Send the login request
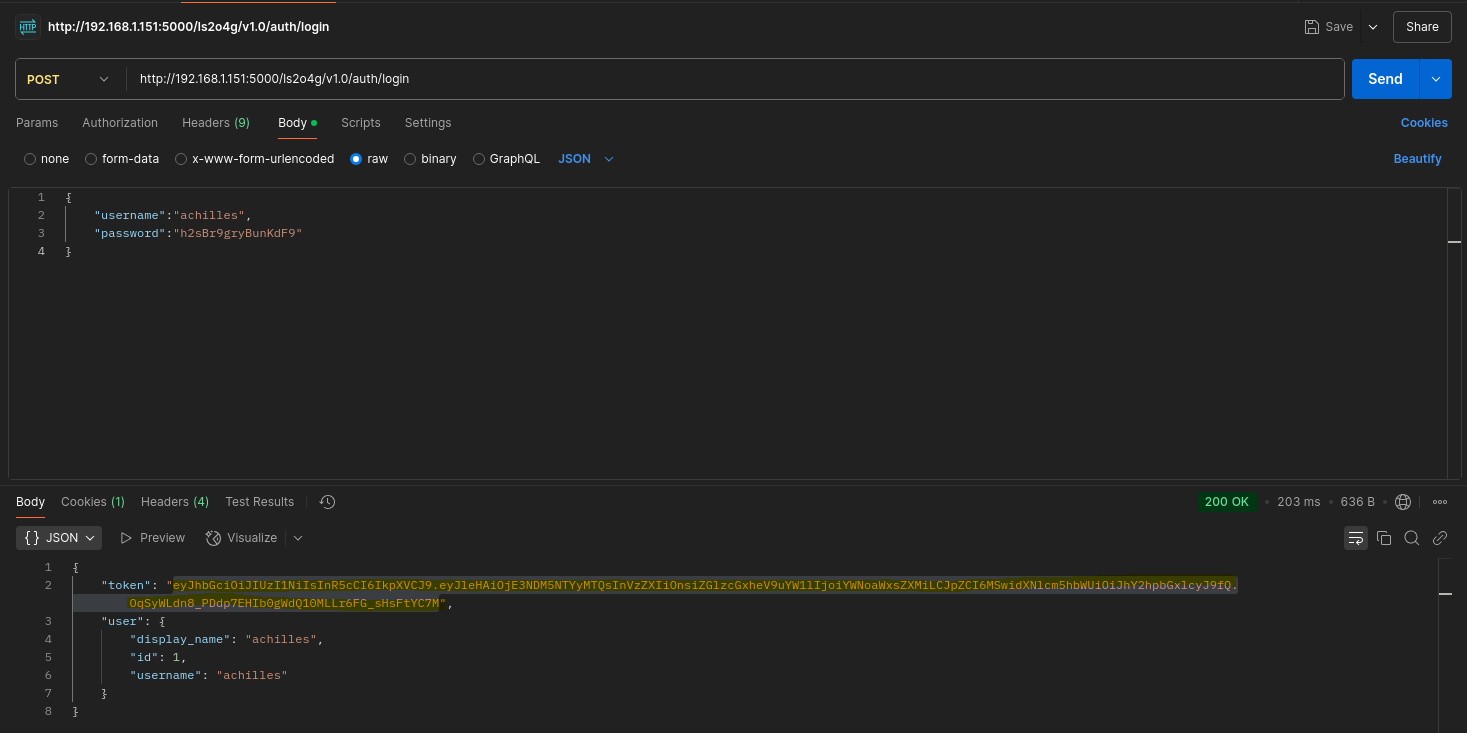The height and width of the screenshot is (733, 1467). tap(1385, 79)
